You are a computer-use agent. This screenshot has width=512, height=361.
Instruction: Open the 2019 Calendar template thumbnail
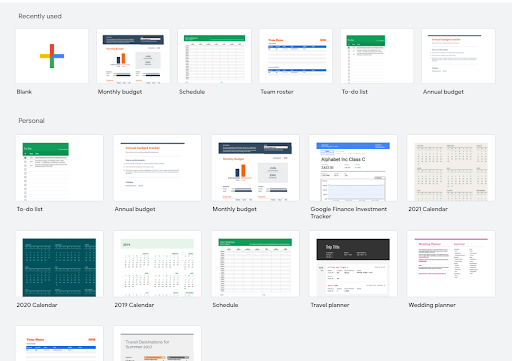point(157,264)
